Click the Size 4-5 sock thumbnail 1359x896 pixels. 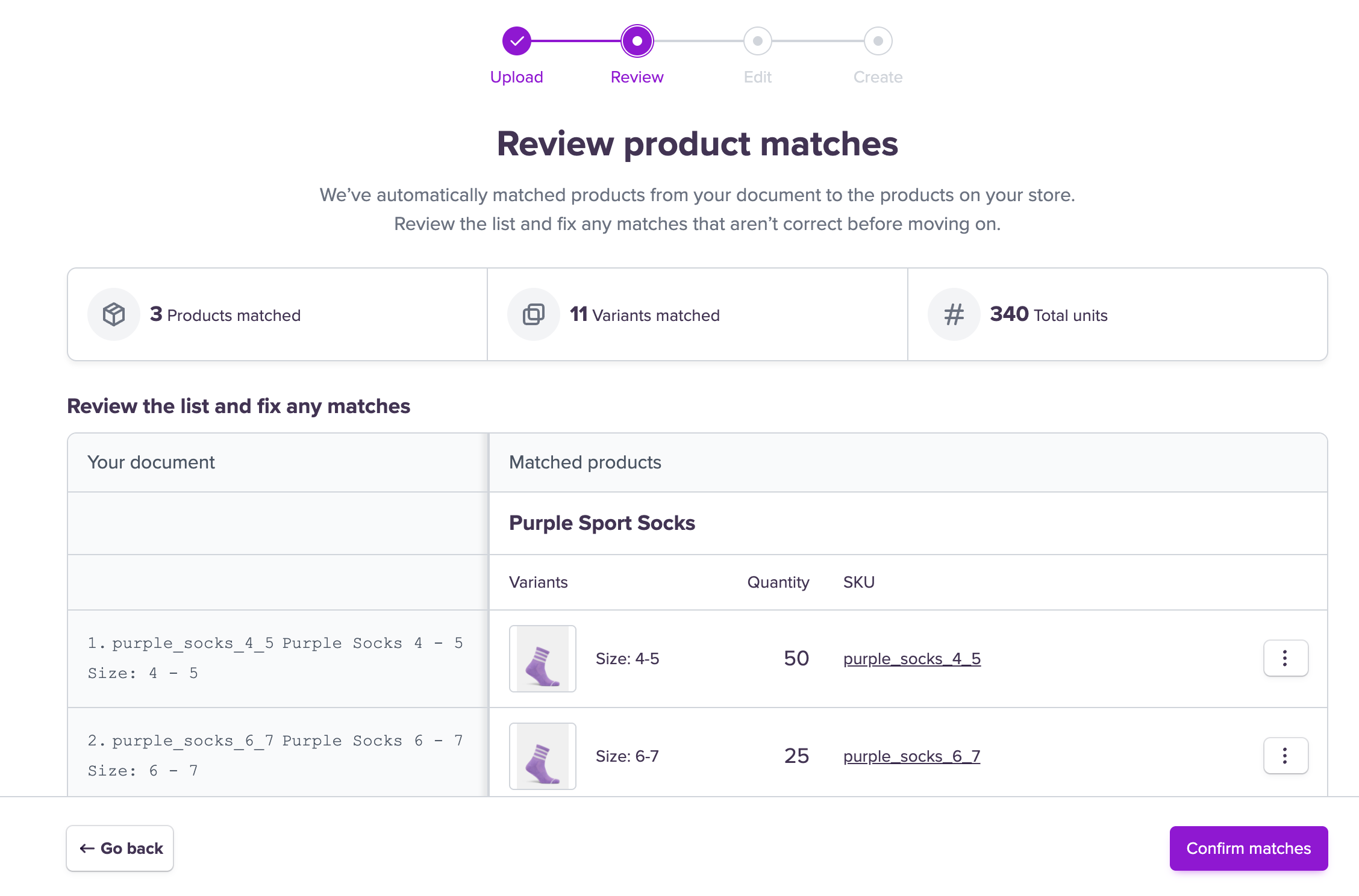coord(542,659)
